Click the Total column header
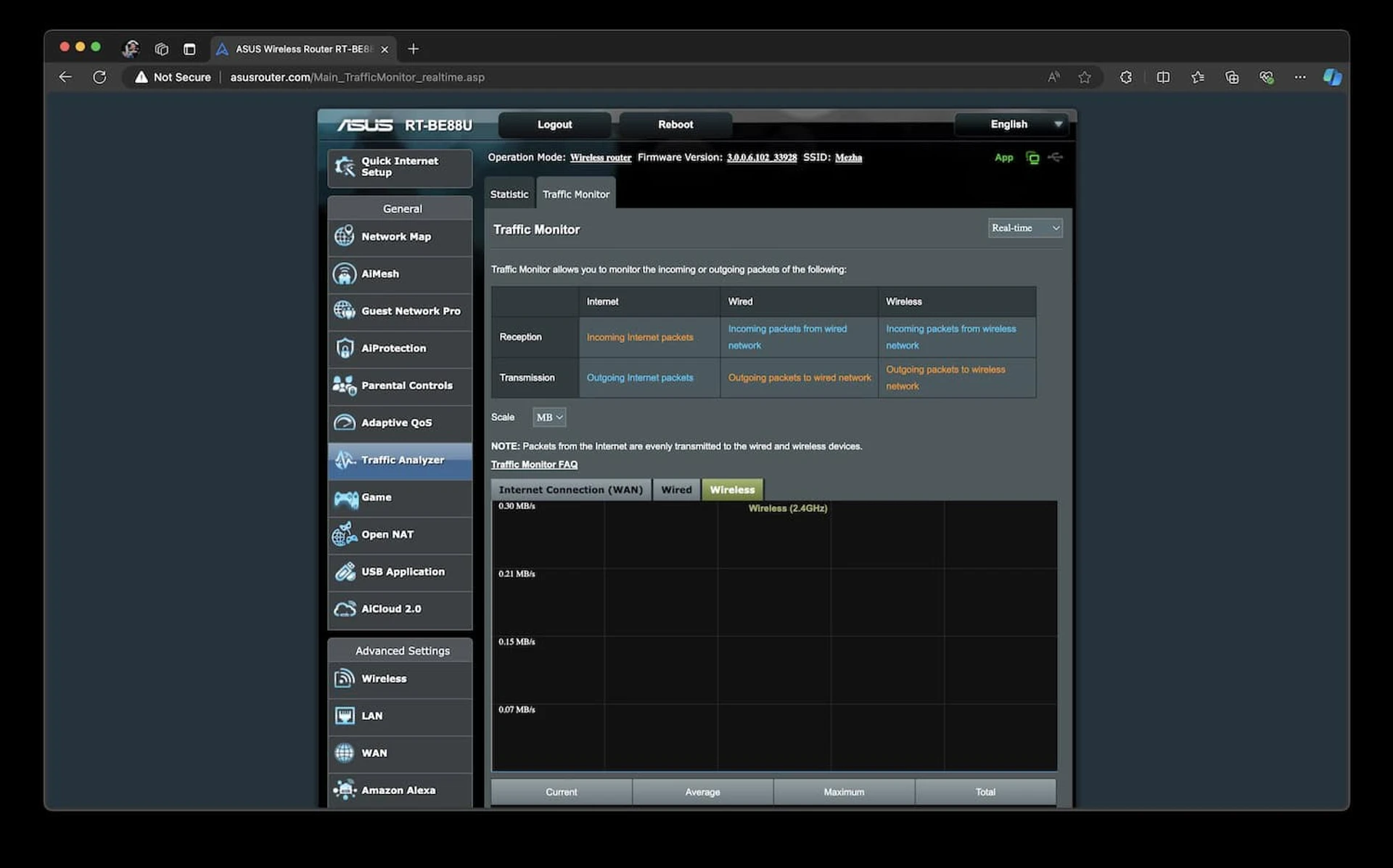Viewport: 1393px width, 868px height. coord(985,792)
